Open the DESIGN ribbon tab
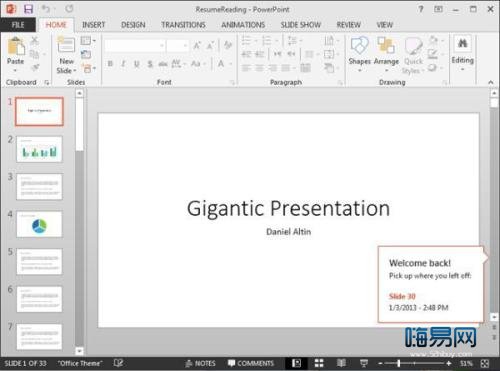This screenshot has width=500, height=371. point(133,25)
